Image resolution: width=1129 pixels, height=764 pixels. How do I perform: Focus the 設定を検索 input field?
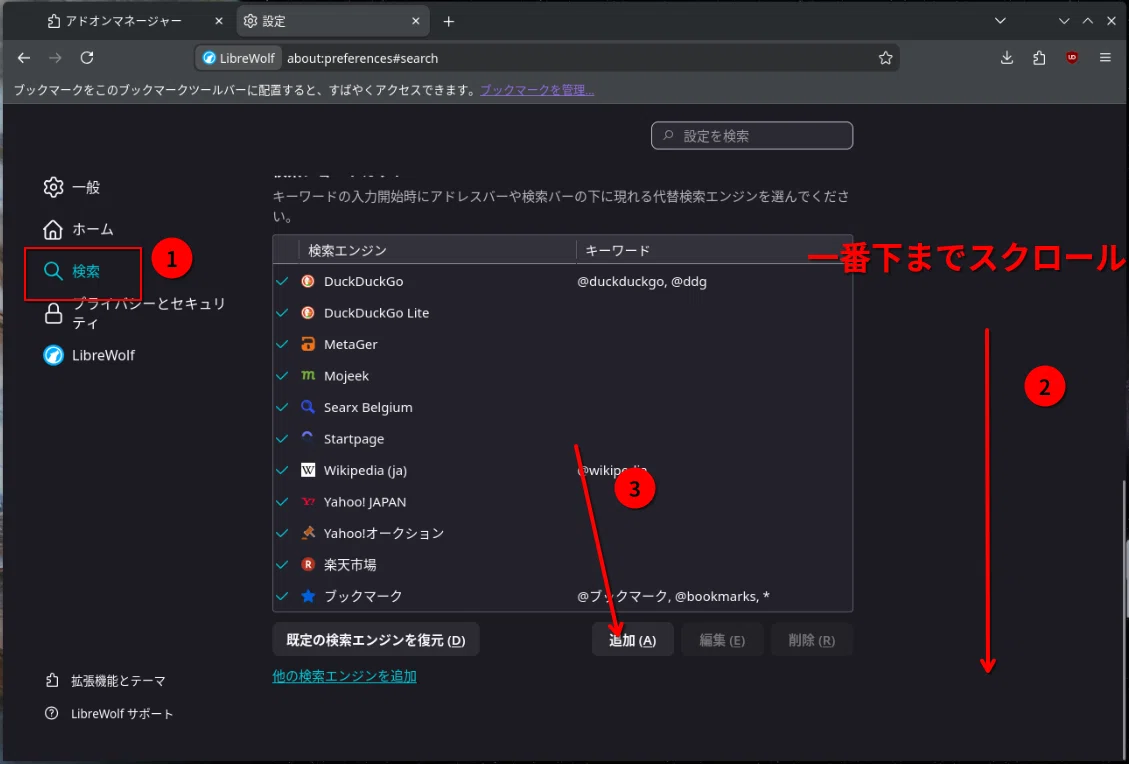pyautogui.click(x=752, y=135)
